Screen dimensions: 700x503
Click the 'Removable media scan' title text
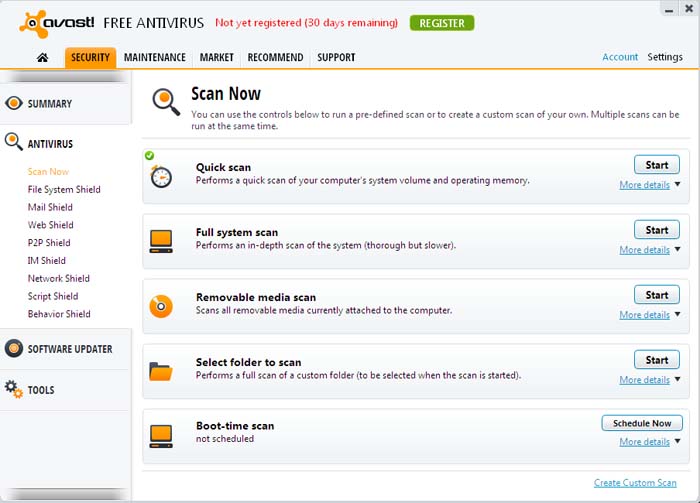click(x=256, y=297)
